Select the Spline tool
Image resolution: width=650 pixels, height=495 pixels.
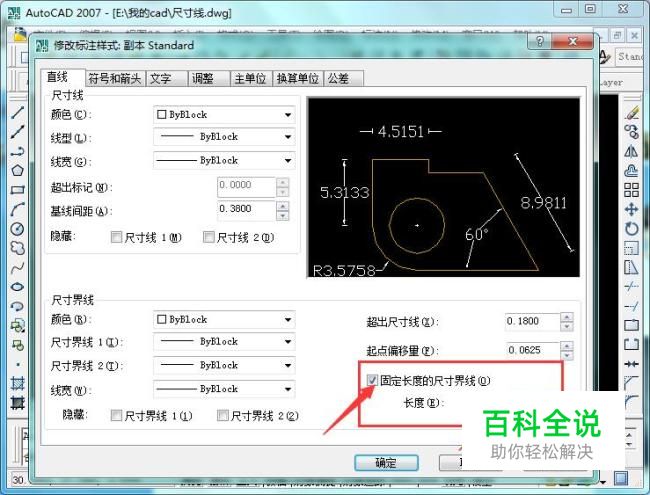coord(17,268)
